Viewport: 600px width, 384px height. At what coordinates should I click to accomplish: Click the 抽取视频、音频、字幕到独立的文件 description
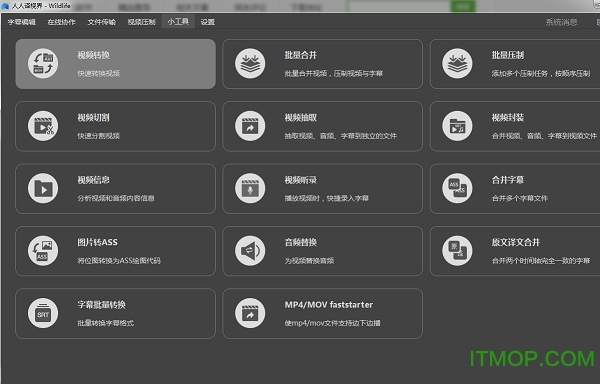coord(341,135)
